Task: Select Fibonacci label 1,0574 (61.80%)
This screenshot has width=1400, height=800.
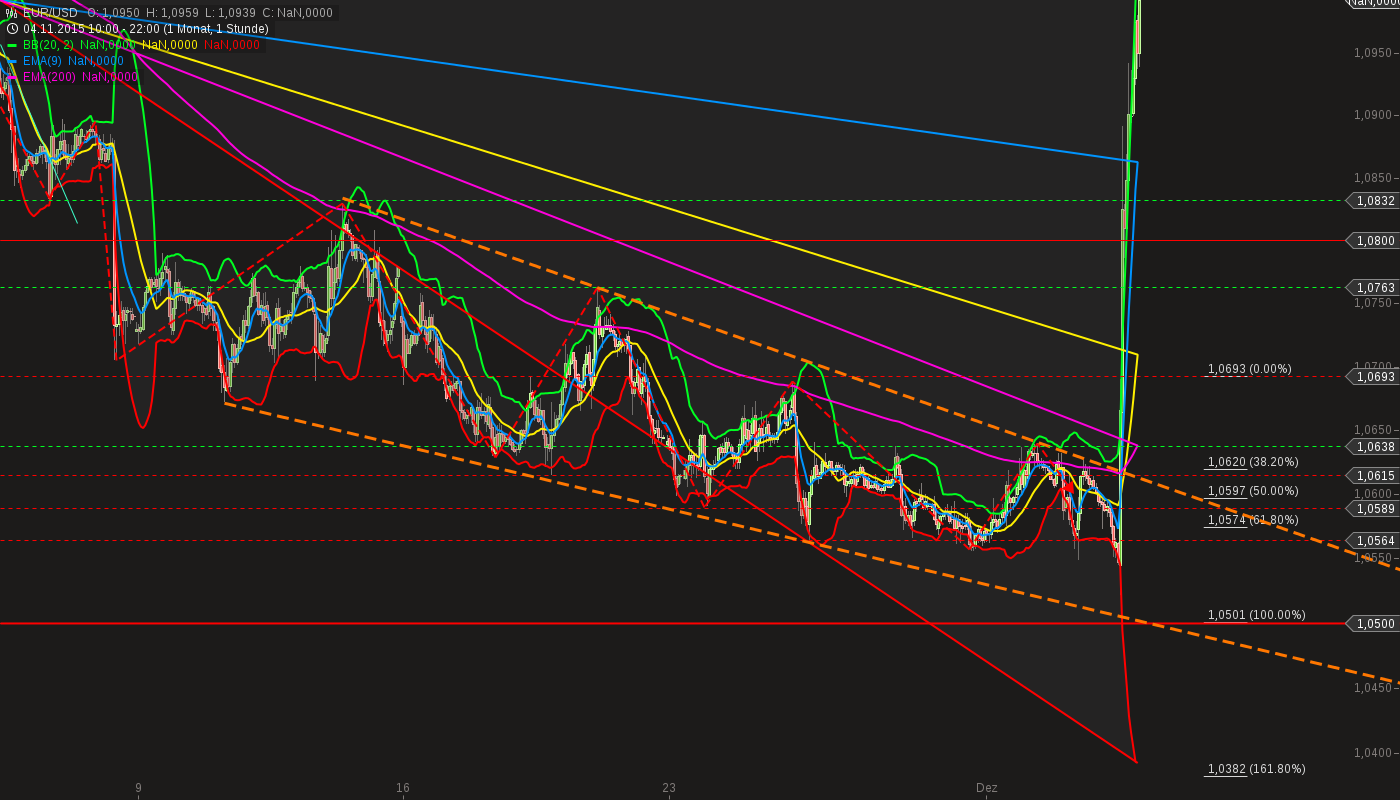Action: click(x=1252, y=520)
